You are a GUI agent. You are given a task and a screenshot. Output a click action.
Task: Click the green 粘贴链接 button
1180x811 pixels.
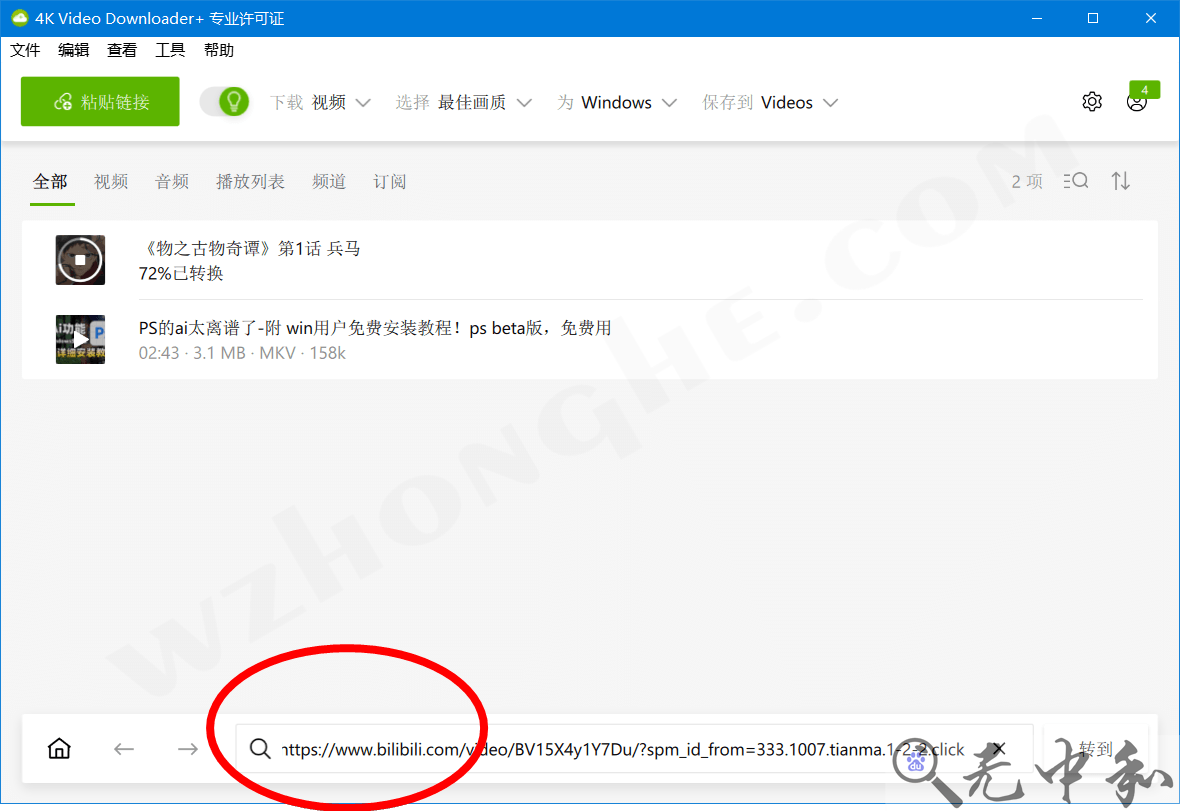[99, 101]
